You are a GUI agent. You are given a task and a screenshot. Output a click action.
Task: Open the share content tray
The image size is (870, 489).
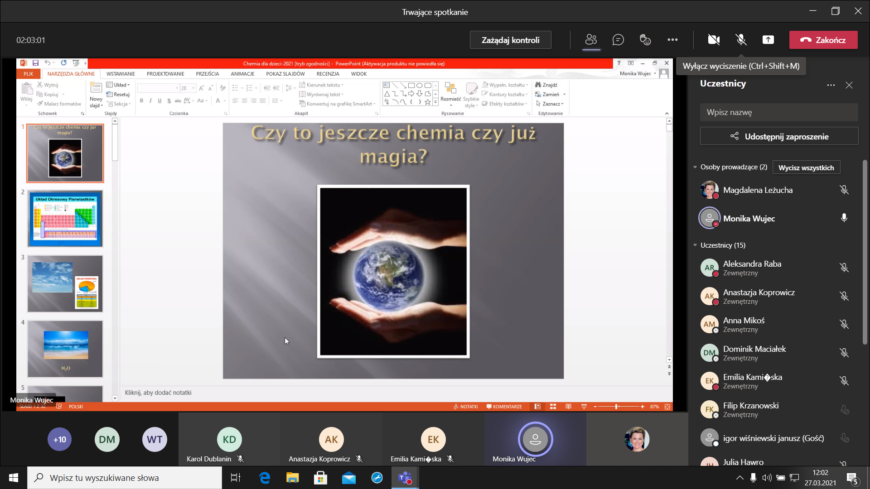(768, 39)
